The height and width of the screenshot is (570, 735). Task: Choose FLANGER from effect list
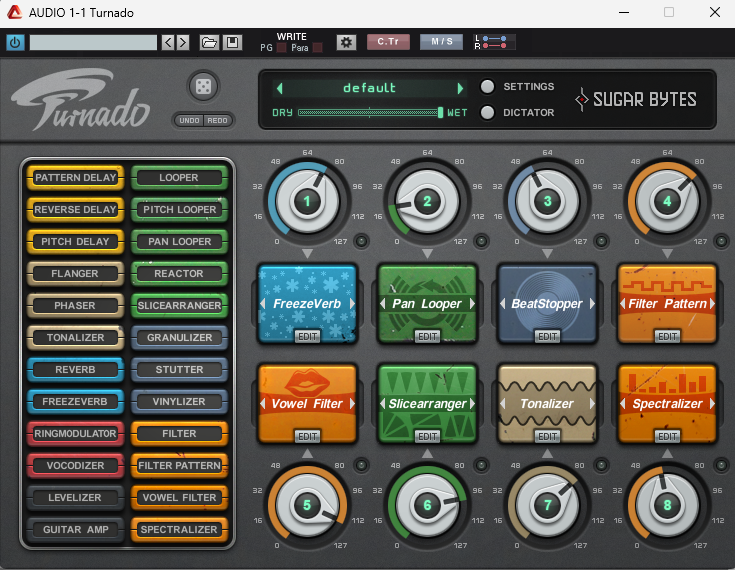click(75, 273)
